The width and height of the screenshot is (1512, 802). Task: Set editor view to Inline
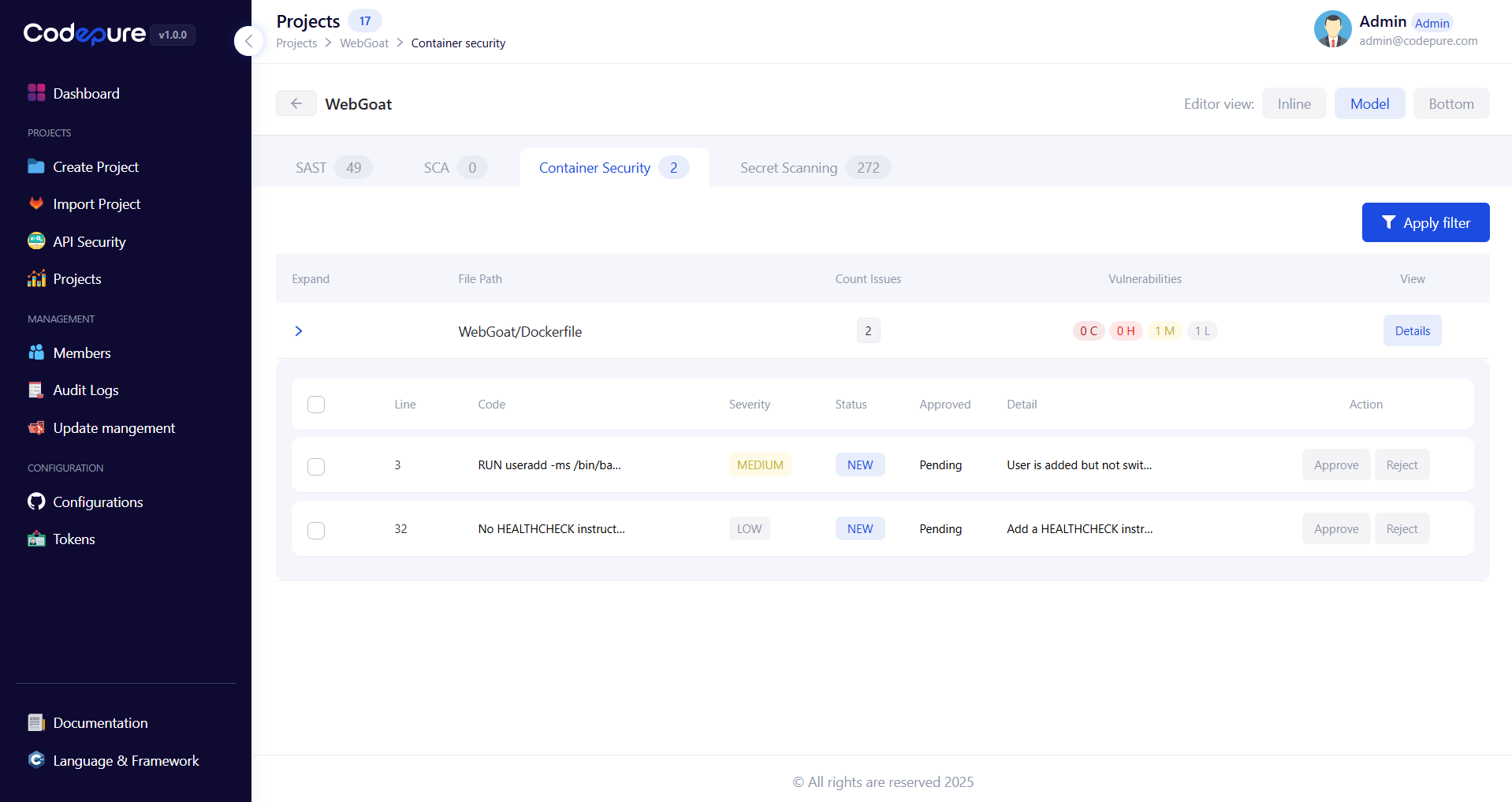pos(1294,103)
